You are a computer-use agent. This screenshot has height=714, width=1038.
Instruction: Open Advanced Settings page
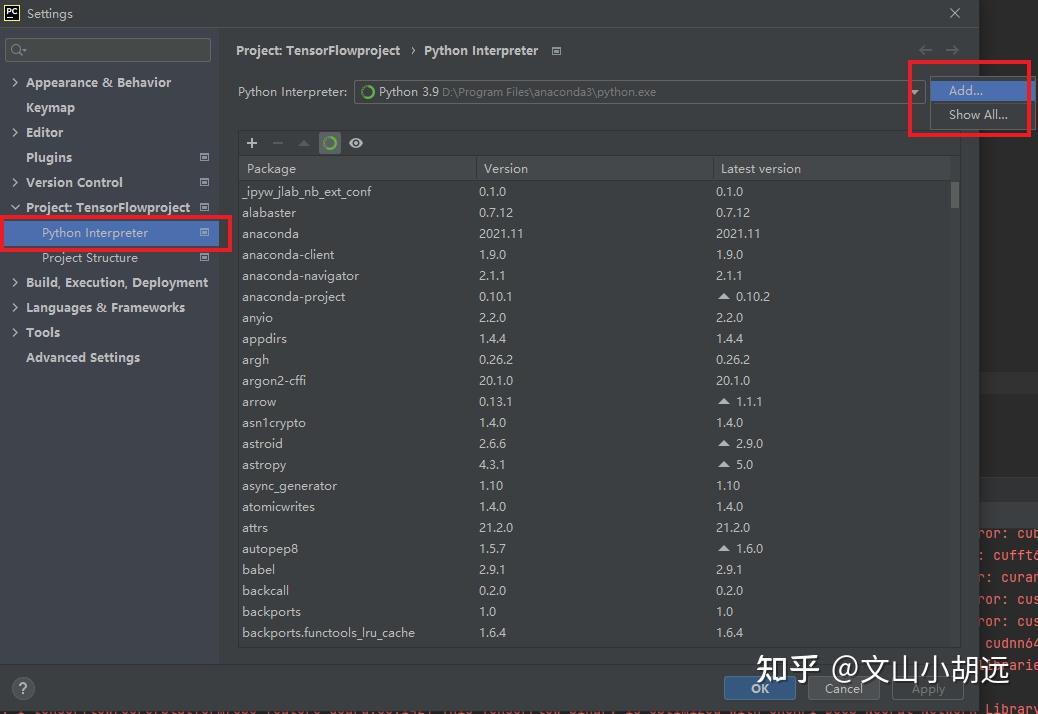point(83,357)
